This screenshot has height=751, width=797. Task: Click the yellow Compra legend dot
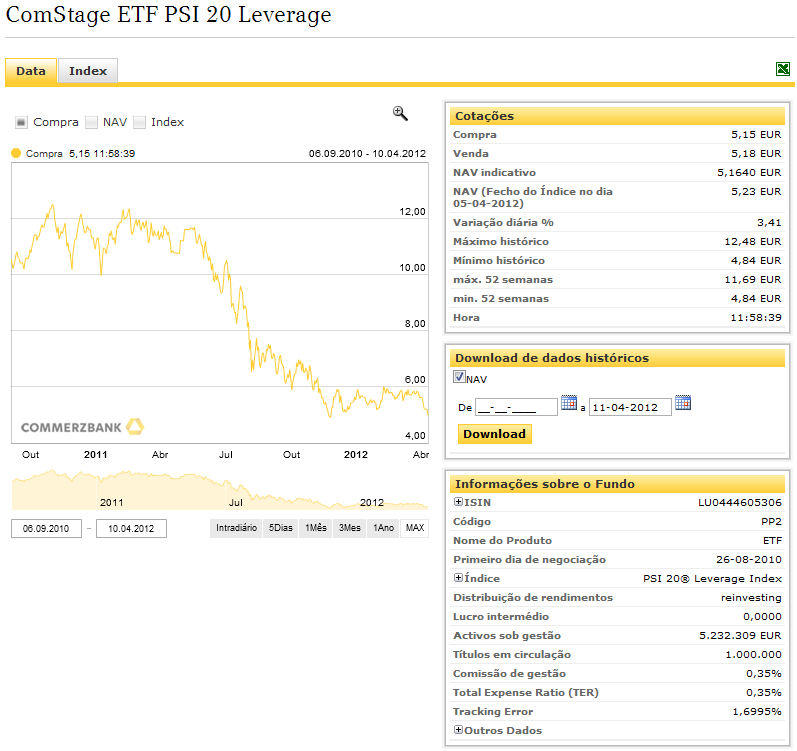coord(16,153)
